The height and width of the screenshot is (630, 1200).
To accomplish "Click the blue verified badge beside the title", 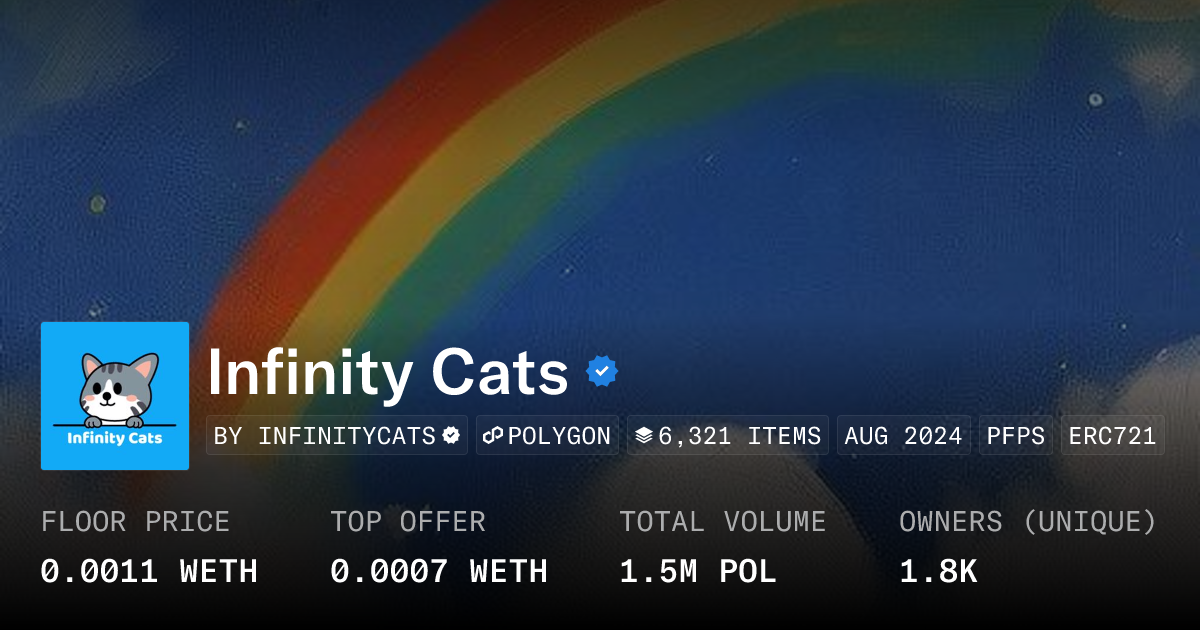I will click(x=601, y=372).
